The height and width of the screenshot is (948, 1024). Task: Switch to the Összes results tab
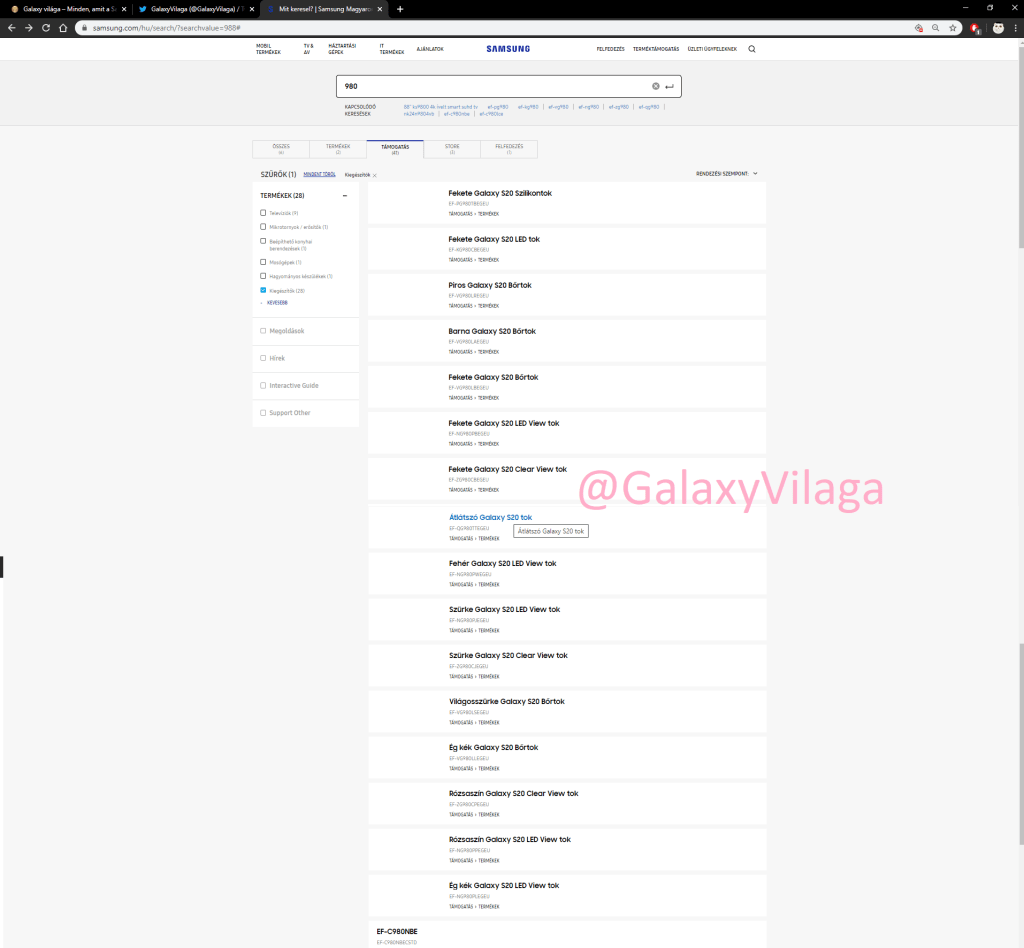click(x=281, y=148)
